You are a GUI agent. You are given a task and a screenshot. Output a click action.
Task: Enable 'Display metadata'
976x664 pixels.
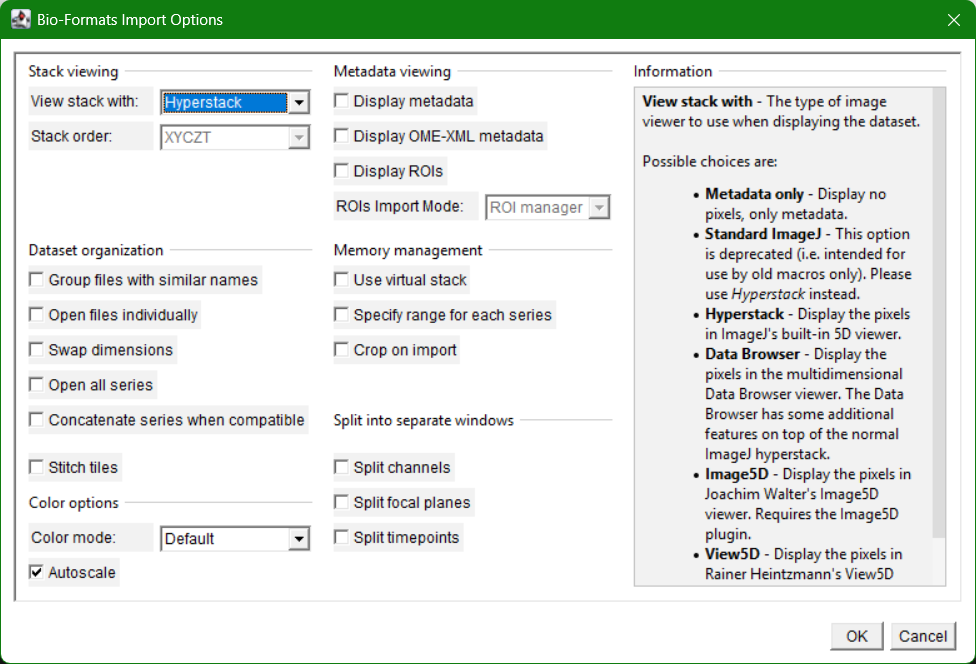(x=340, y=100)
